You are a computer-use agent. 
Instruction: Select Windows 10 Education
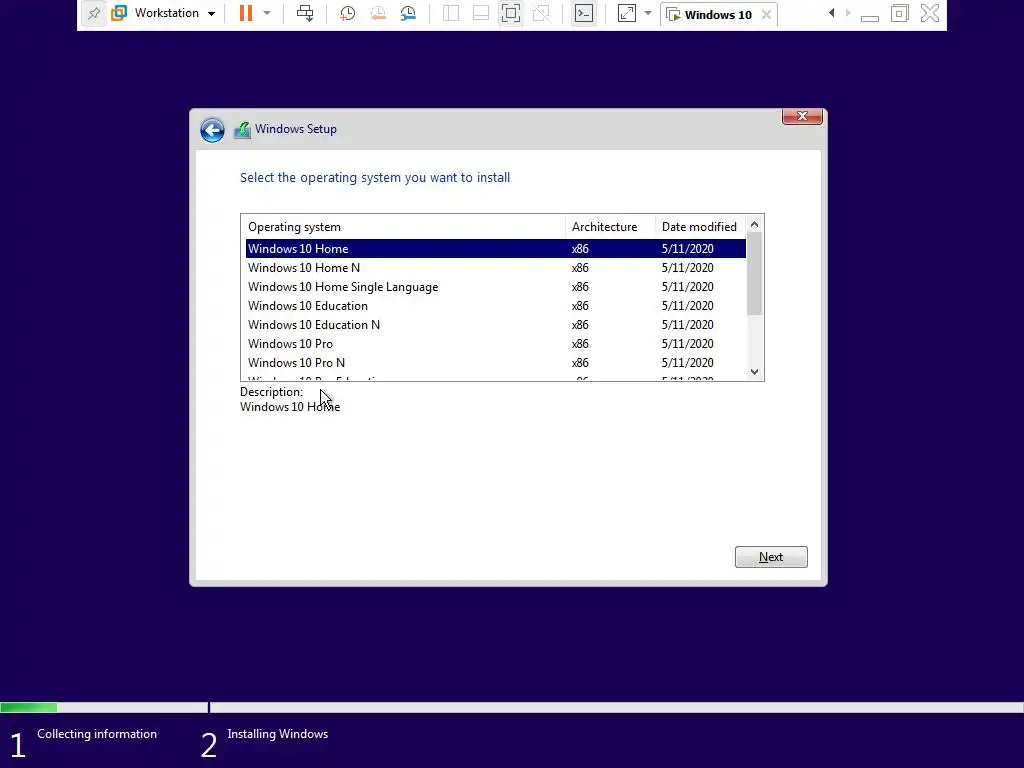coord(496,306)
